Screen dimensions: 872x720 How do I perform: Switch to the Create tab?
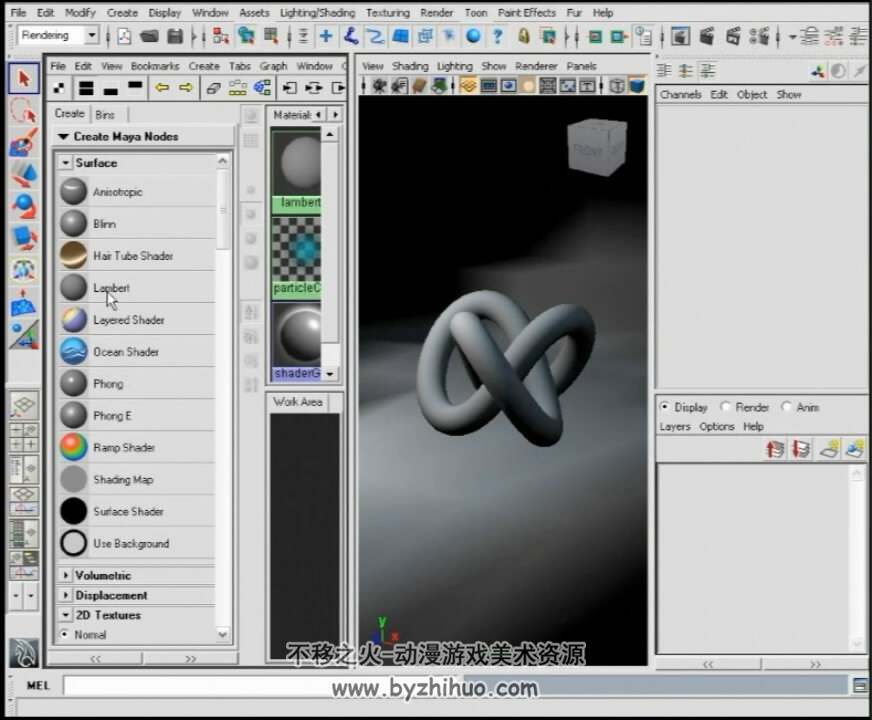click(70, 113)
